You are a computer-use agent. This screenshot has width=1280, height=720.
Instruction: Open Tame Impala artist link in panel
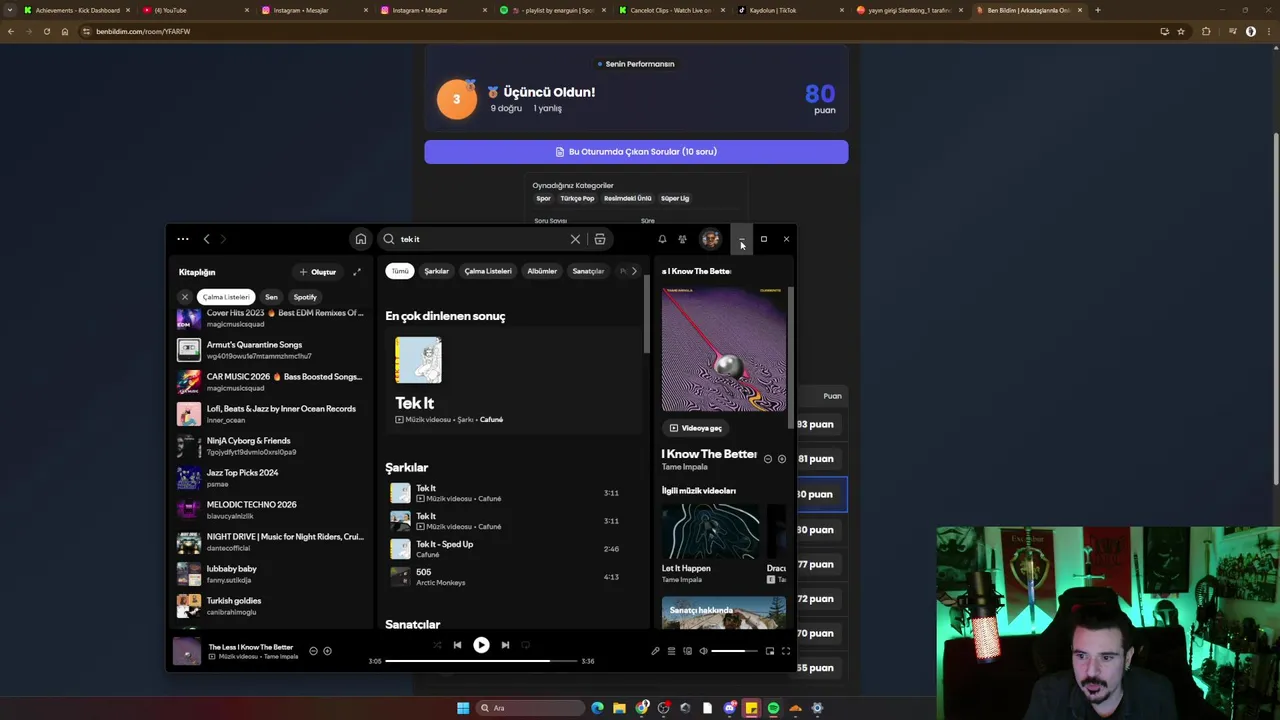(684, 467)
